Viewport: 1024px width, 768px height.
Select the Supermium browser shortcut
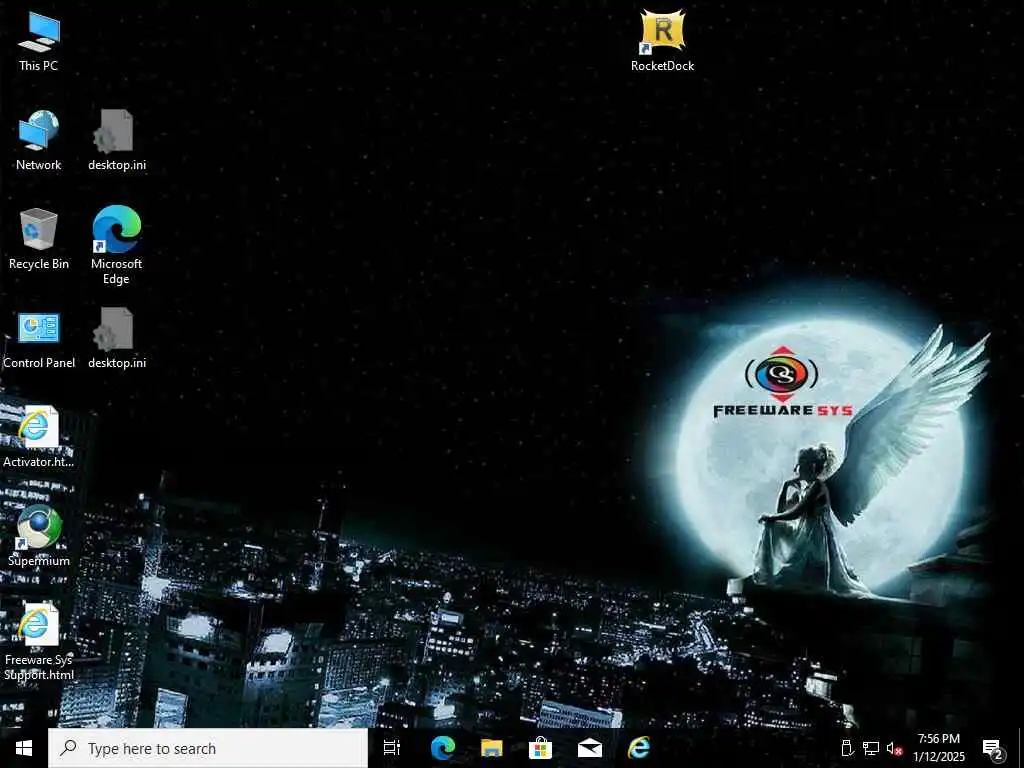point(39,536)
